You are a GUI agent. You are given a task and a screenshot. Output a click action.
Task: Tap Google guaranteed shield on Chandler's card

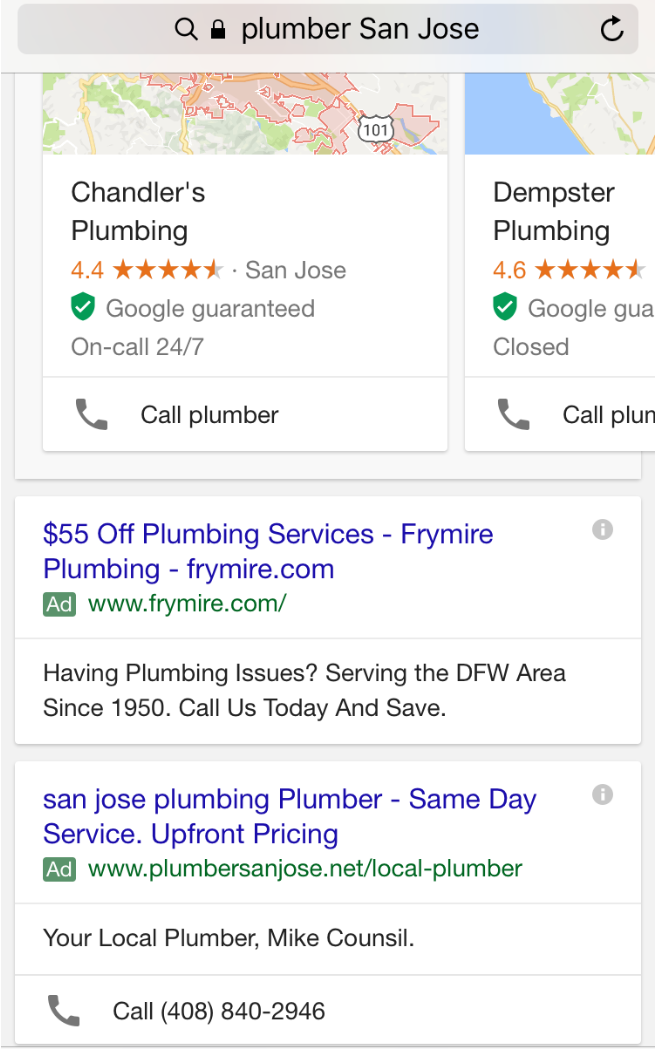83,309
